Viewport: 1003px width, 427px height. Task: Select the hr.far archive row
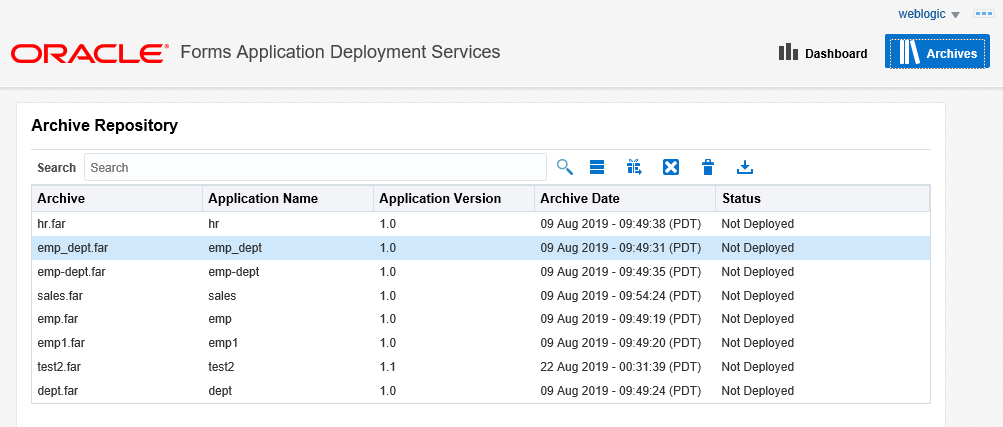[481, 224]
